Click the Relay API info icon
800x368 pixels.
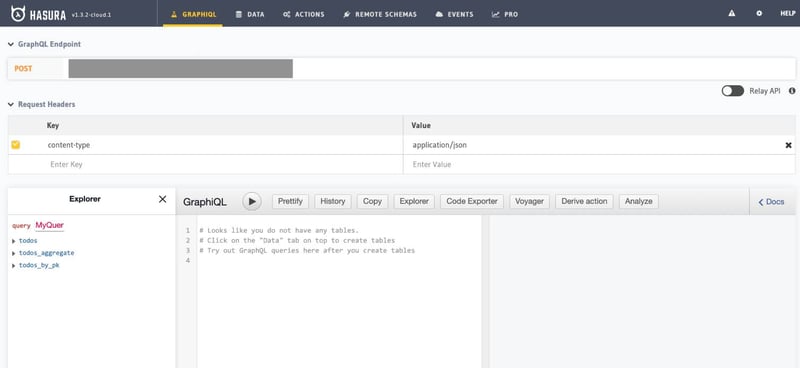point(792,91)
